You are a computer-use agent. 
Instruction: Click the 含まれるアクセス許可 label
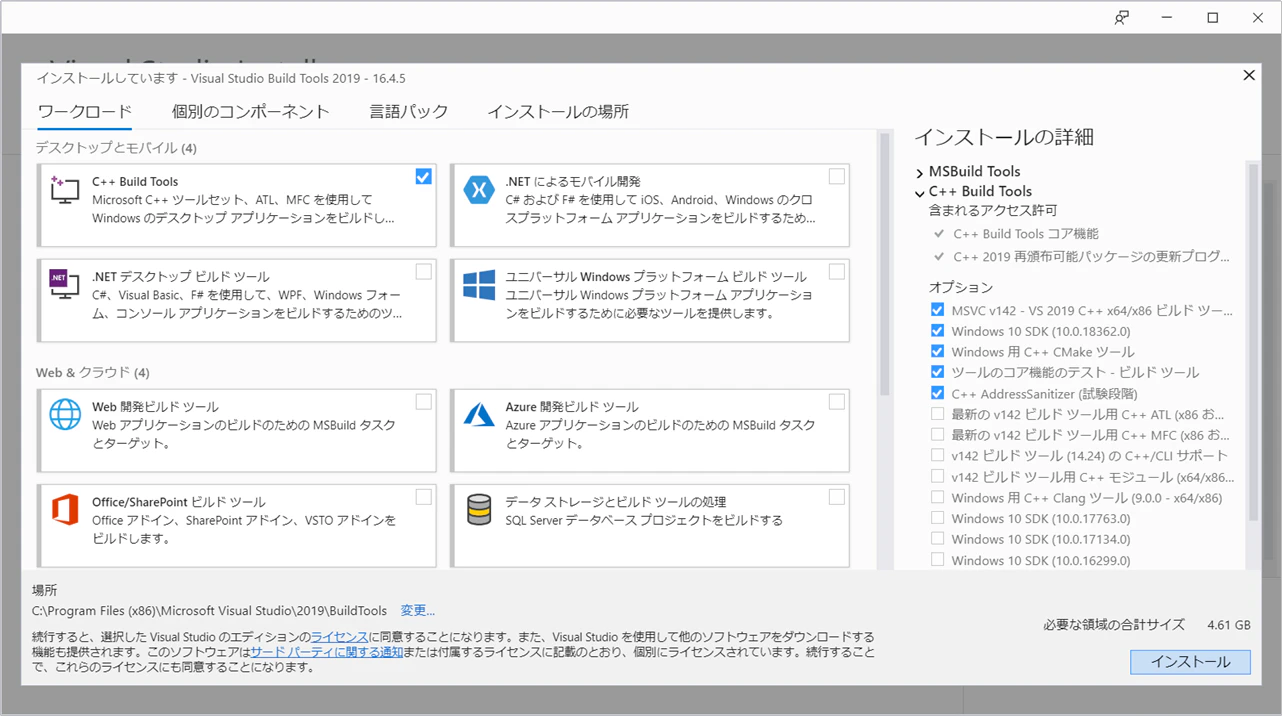pyautogui.click(x=993, y=211)
